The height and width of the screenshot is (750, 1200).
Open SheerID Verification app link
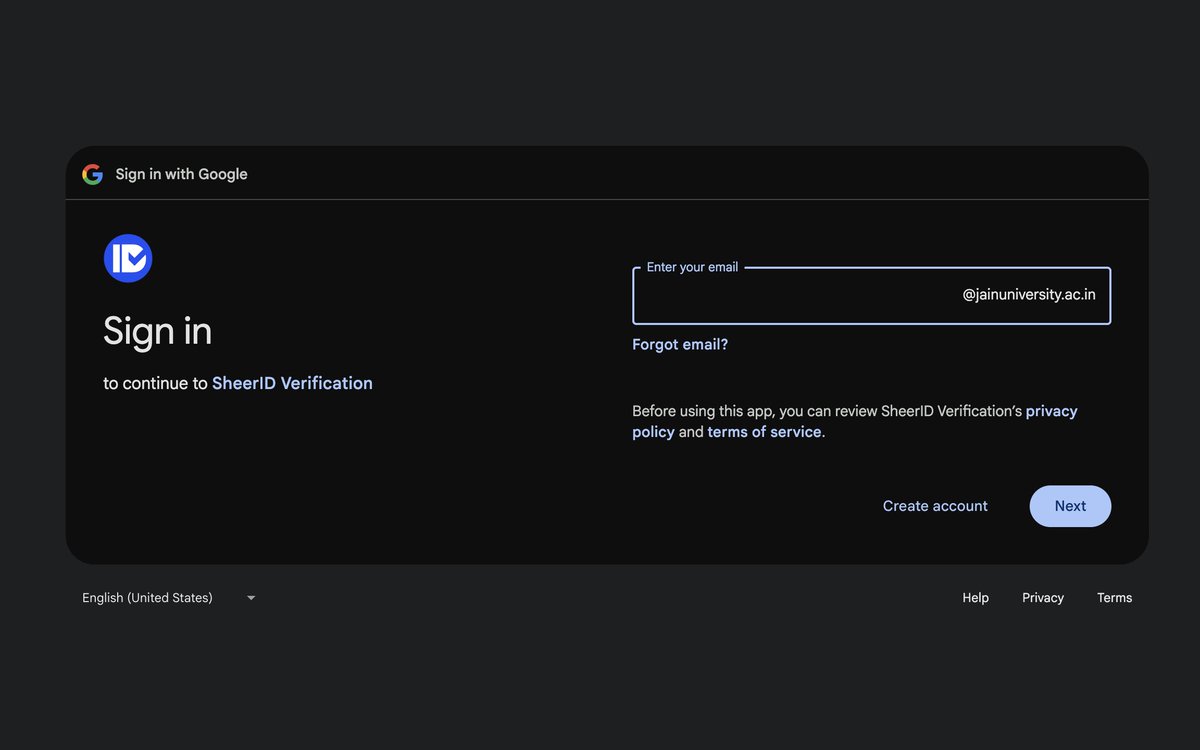click(x=292, y=383)
